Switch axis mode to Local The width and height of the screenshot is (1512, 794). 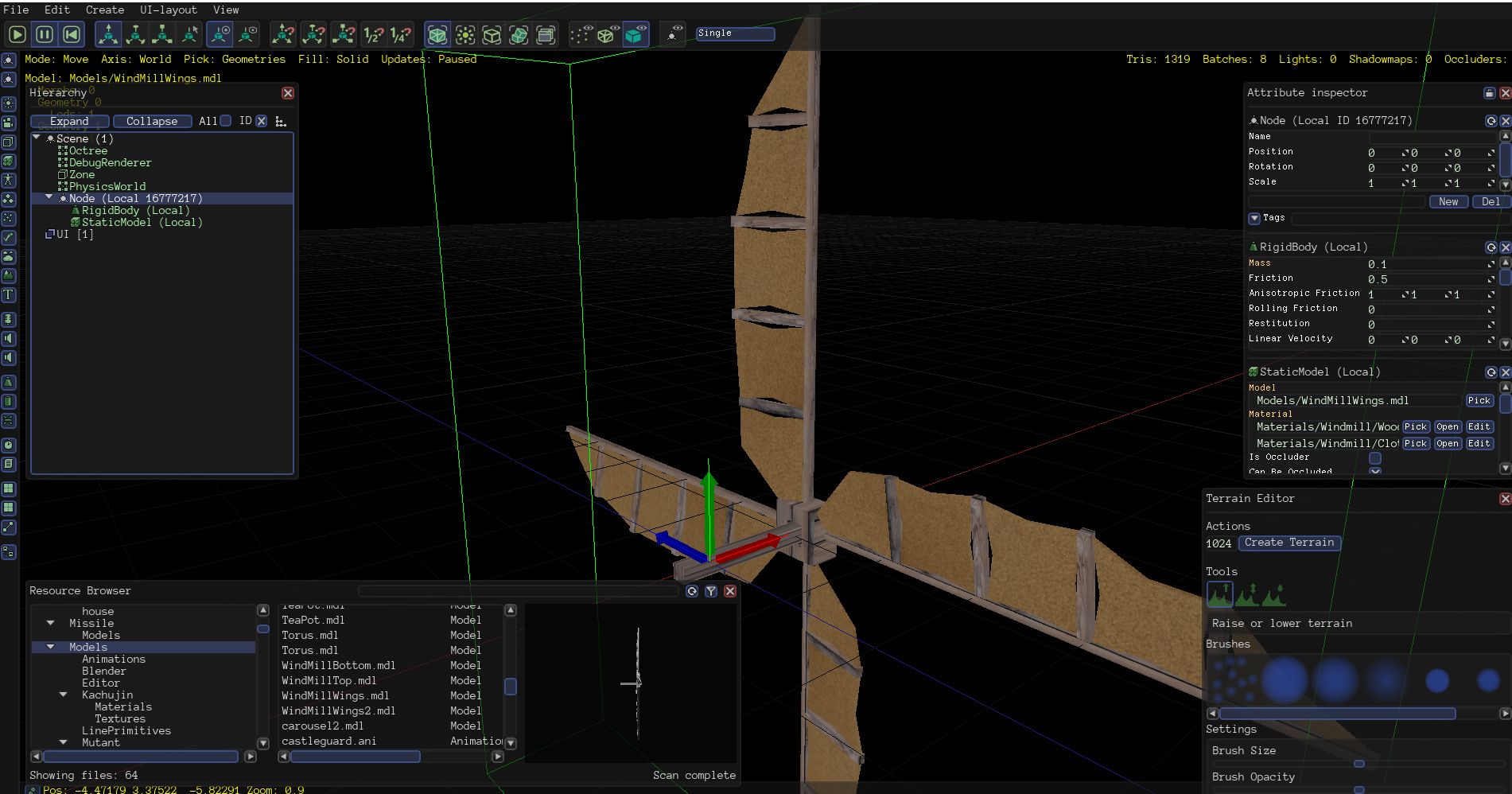pyautogui.click(x=247, y=34)
